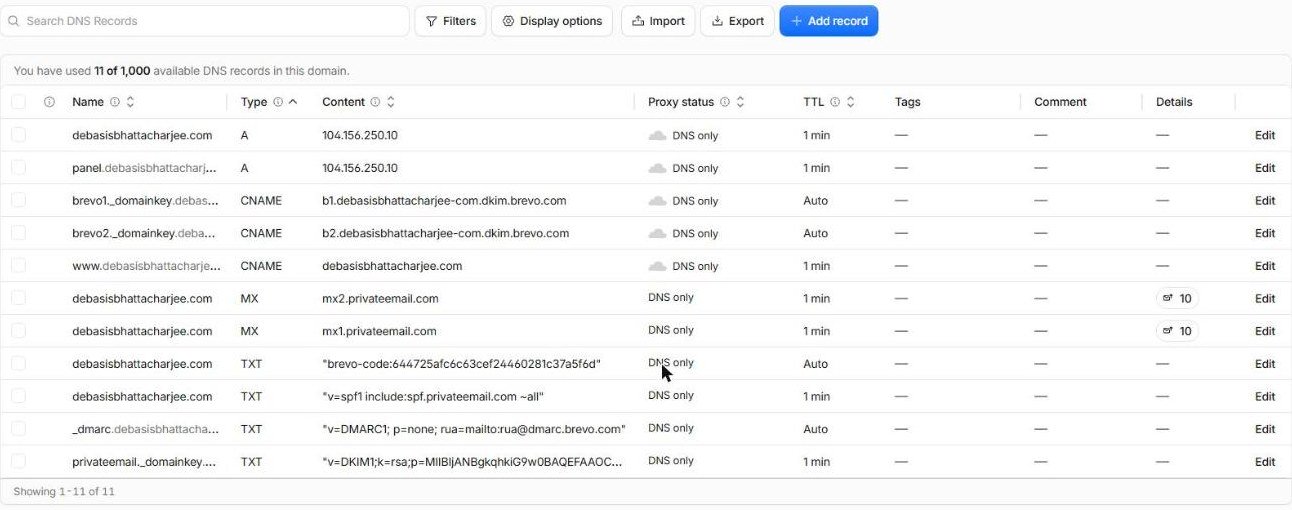
Task: Click the Comment column header
Action: pos(1060,102)
